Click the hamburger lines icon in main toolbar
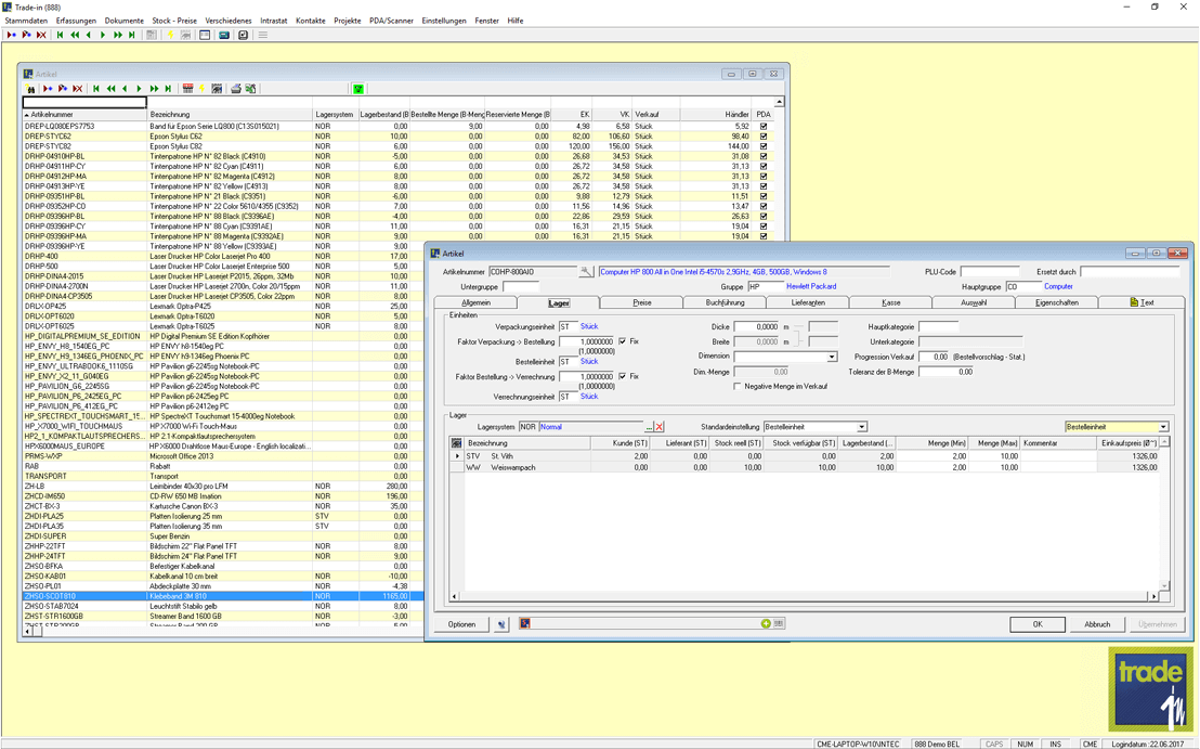Viewport: 1200px width, 749px height. [263, 35]
